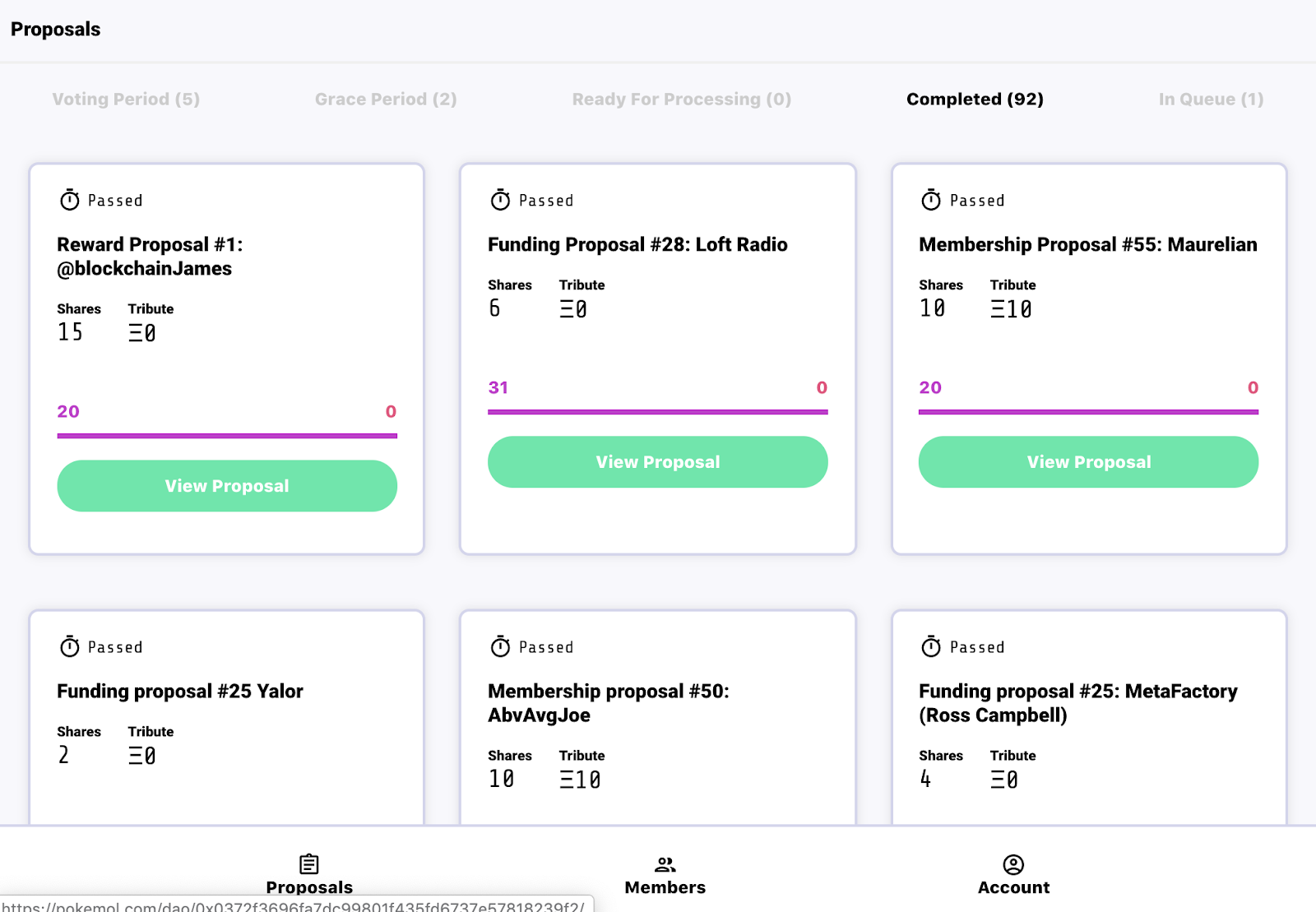Click the vote progress bar on Loft Radio card
The image size is (1316, 912).
657,411
